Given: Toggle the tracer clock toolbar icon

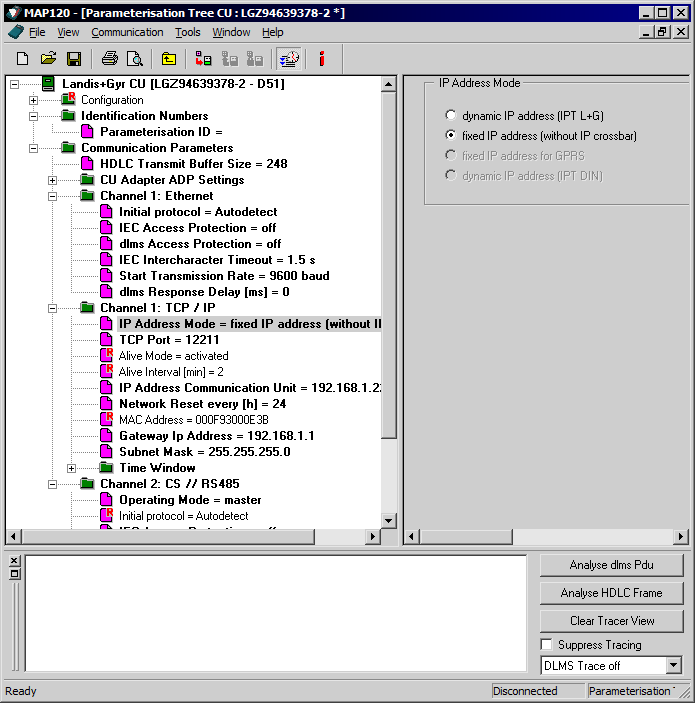Looking at the screenshot, I should [288, 59].
